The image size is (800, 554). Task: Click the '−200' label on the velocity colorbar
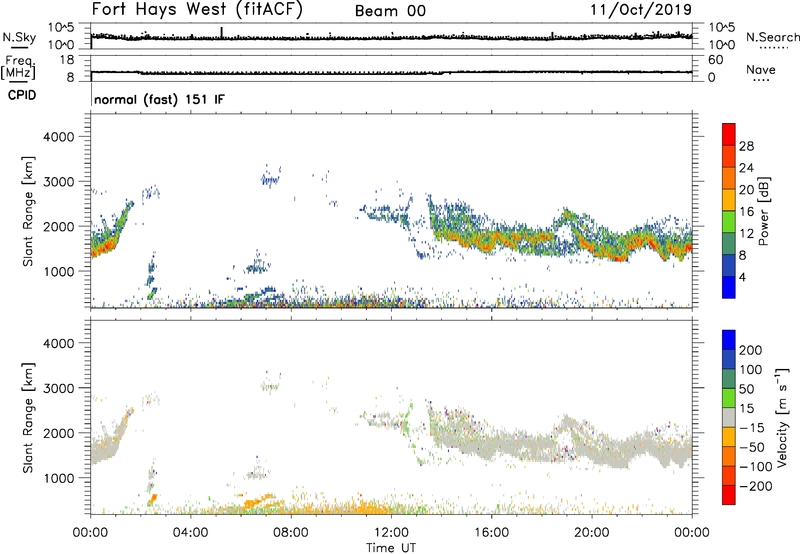[756, 486]
